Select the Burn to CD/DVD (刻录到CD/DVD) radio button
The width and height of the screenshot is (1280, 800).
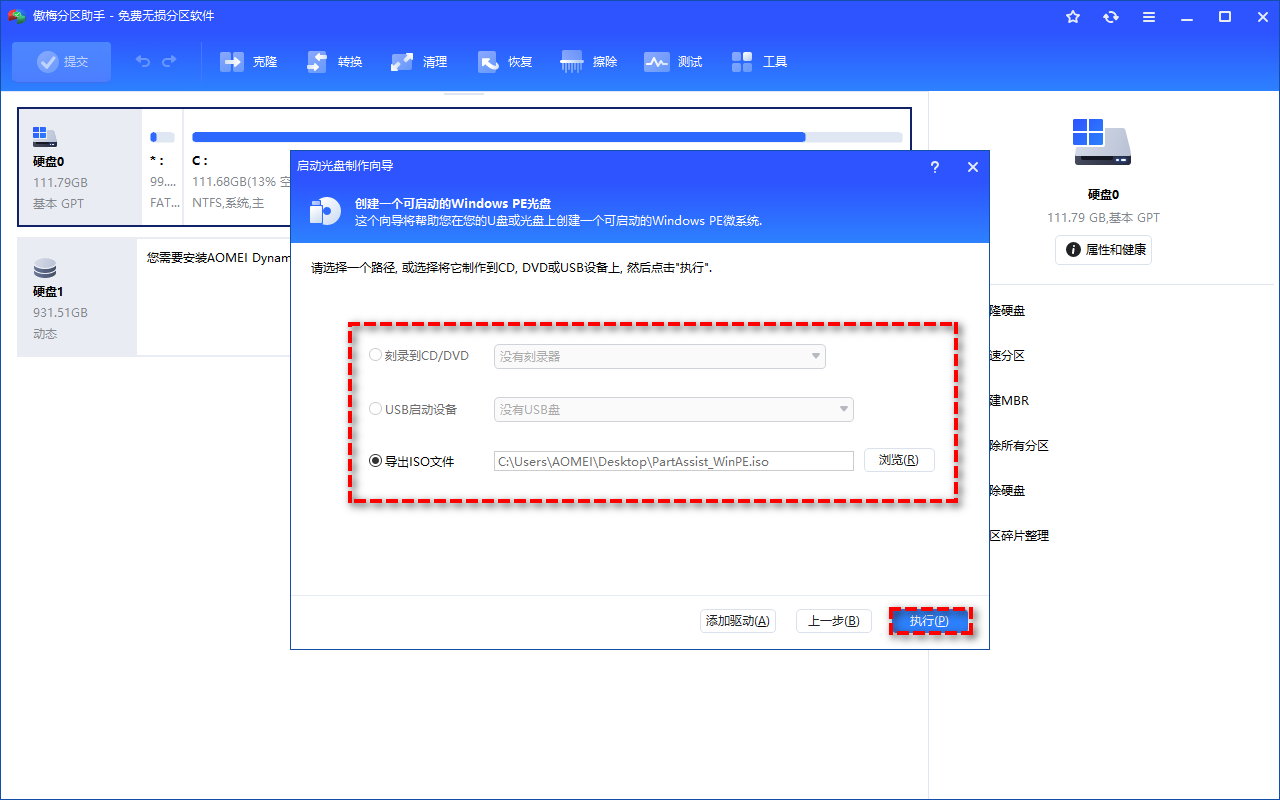pos(376,355)
